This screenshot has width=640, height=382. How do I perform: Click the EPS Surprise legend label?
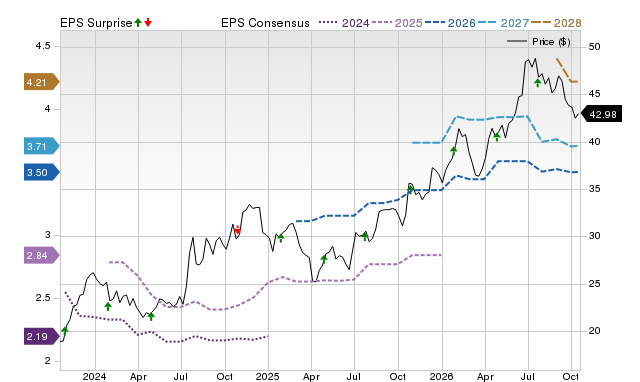pos(96,23)
